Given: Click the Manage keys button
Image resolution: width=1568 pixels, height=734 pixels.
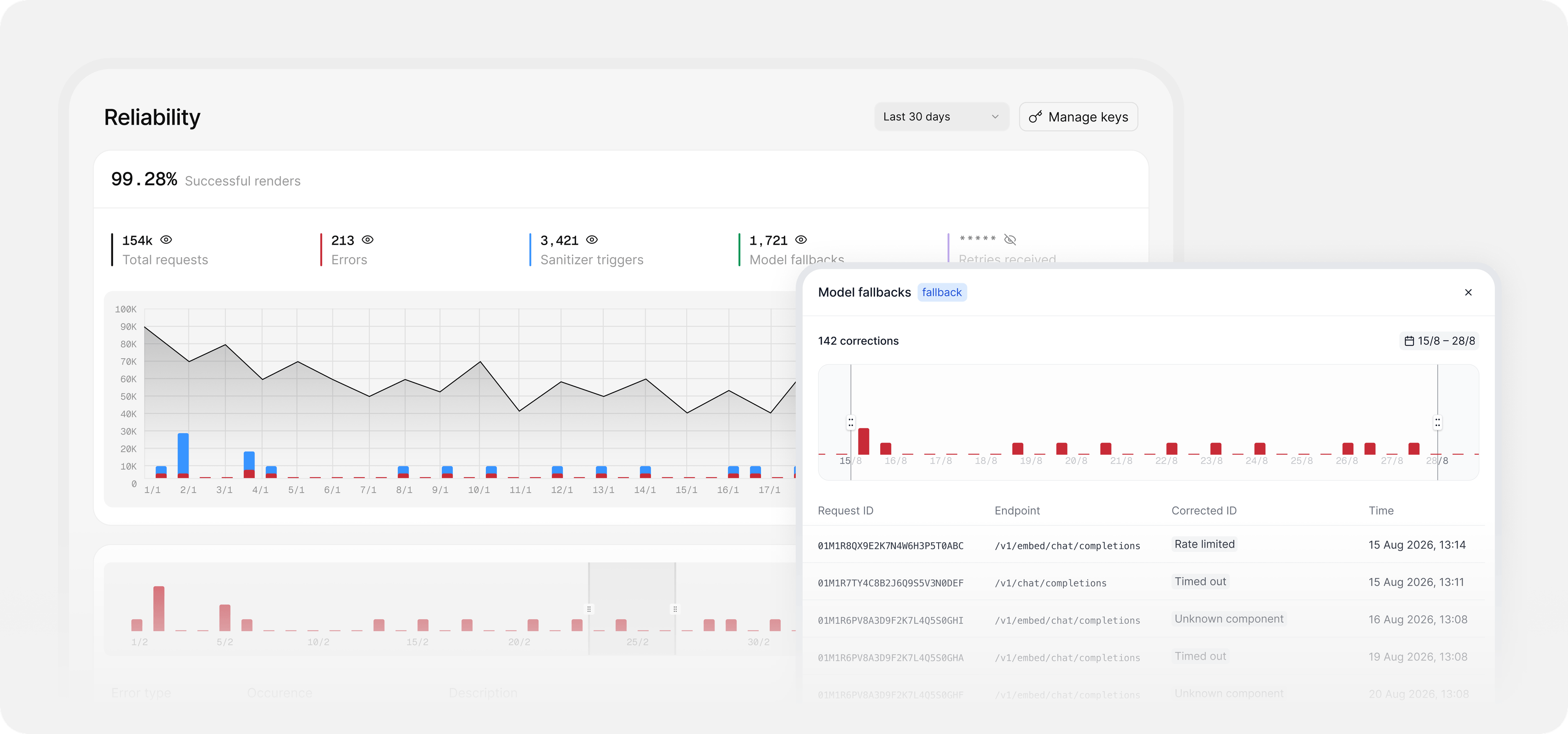Looking at the screenshot, I should 1078,116.
